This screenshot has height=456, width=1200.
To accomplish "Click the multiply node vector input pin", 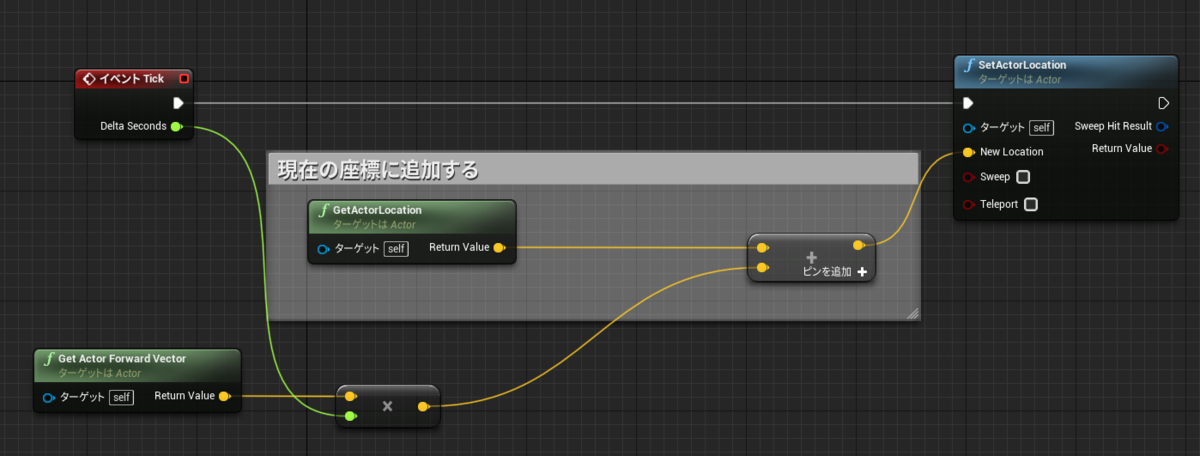I will point(350,396).
